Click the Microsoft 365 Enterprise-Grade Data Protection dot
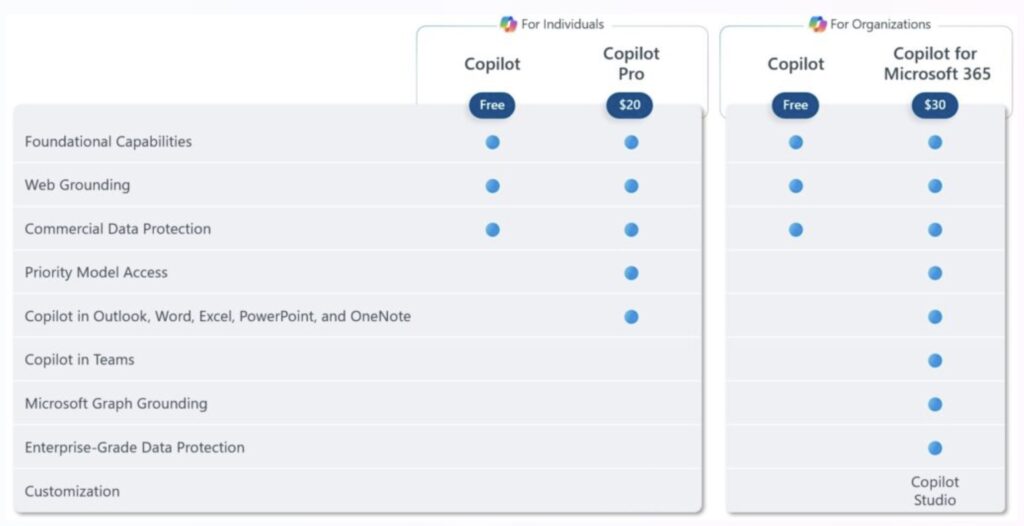Image resolution: width=1024 pixels, height=526 pixels. click(935, 448)
